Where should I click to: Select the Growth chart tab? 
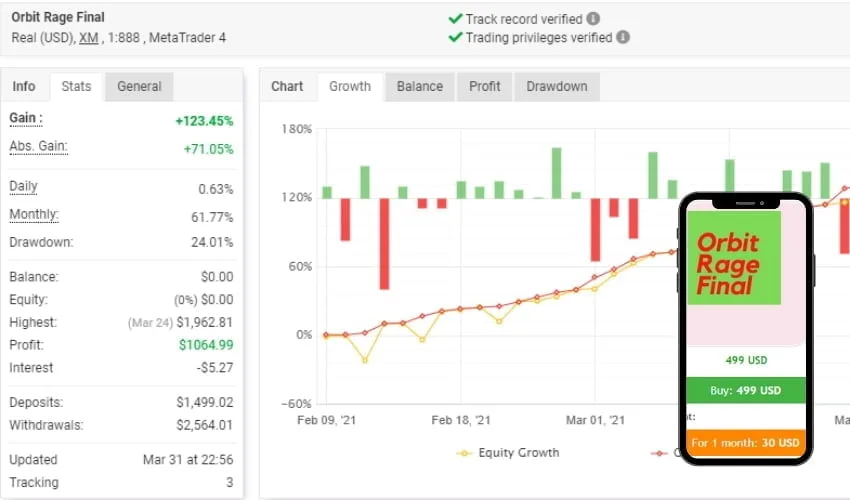click(x=350, y=86)
